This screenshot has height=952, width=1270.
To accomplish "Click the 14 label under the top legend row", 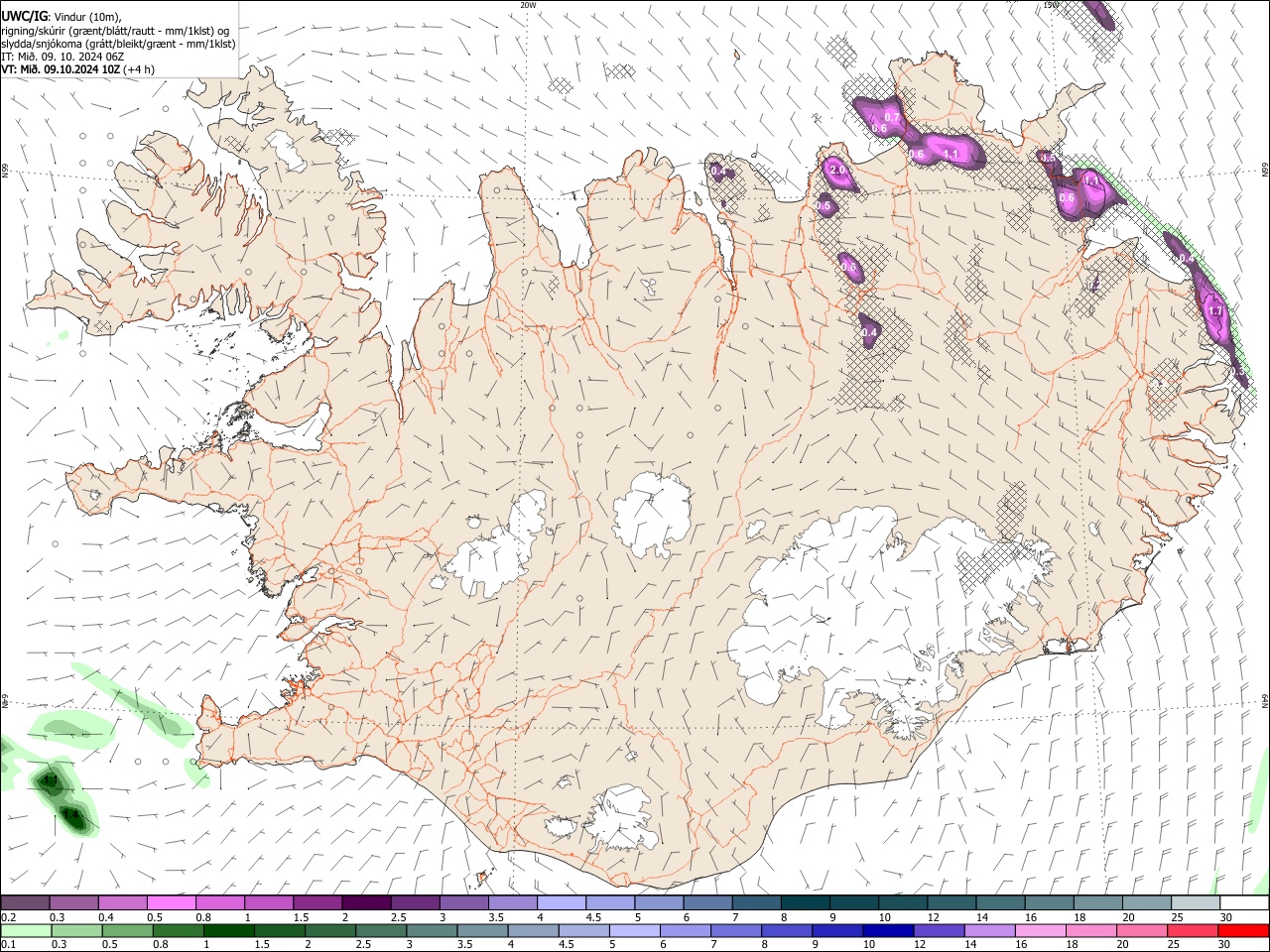I will coord(982,917).
